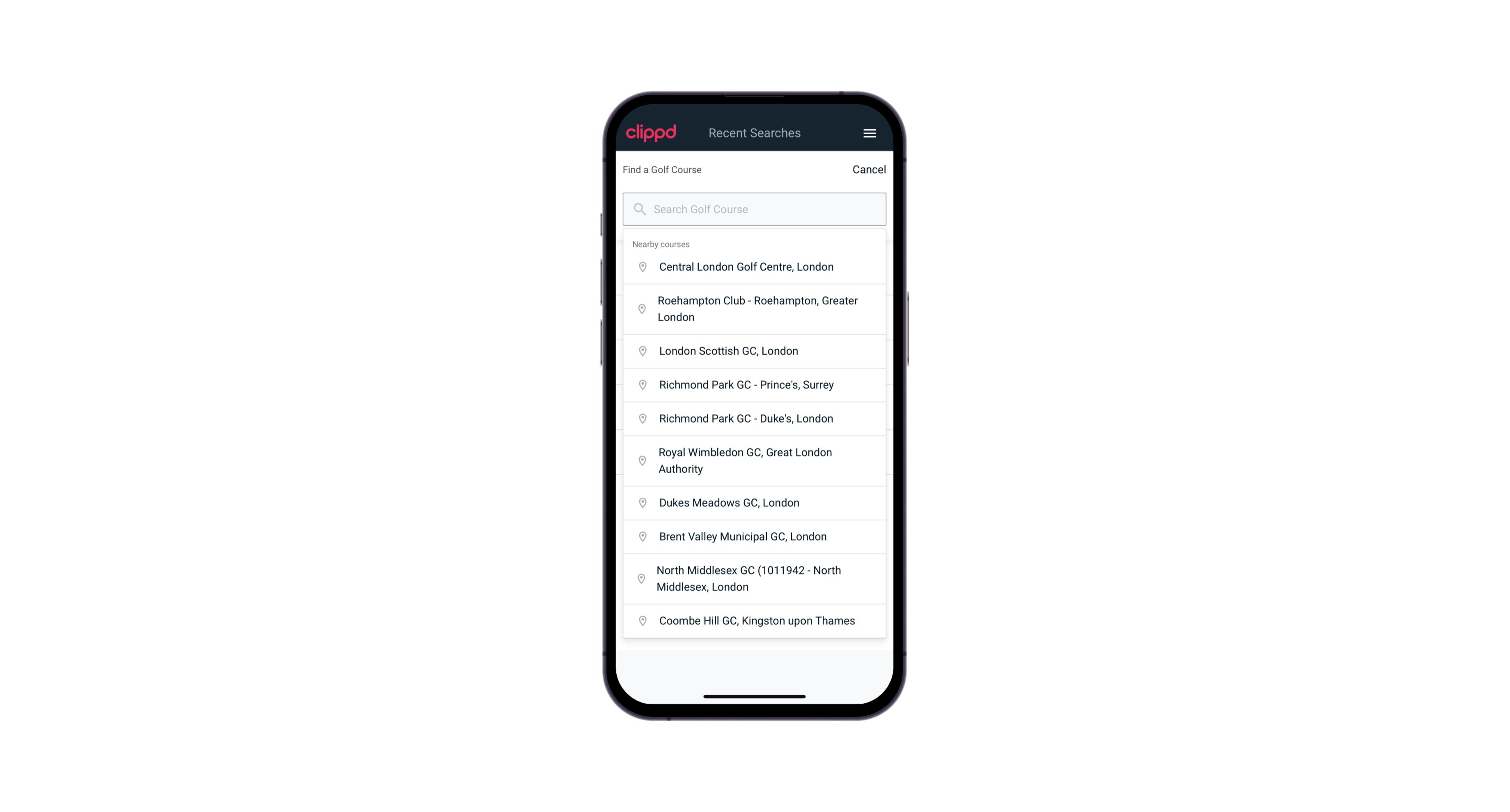1510x812 pixels.
Task: Click location pin icon for Royal Wimbledon GC
Action: tap(641, 460)
